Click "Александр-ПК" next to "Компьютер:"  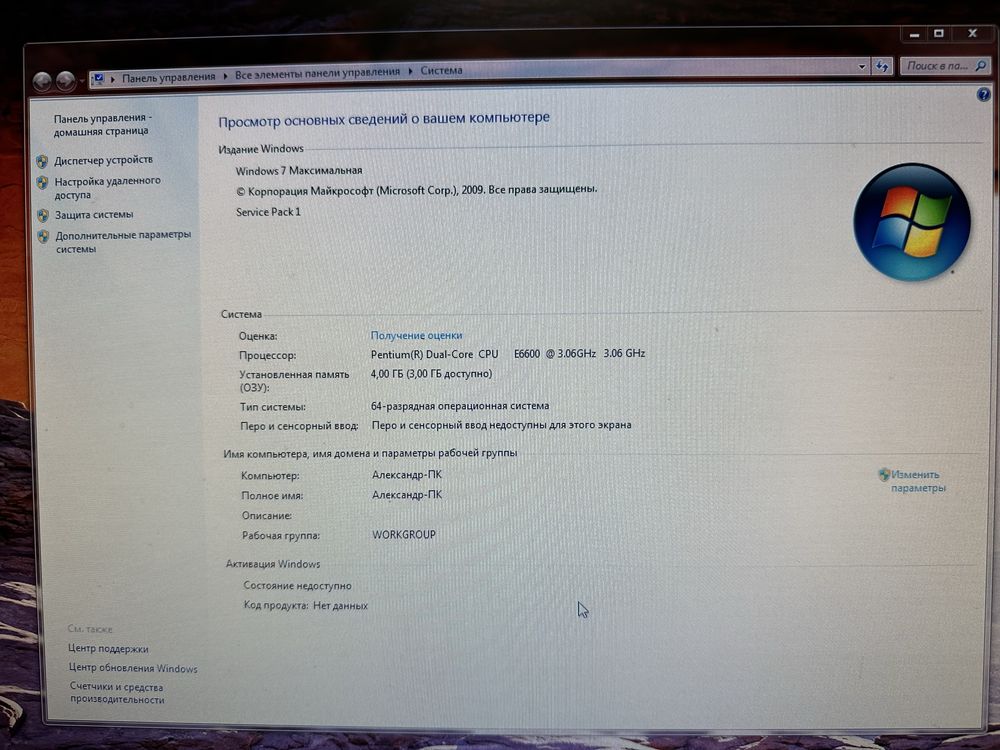pos(407,474)
